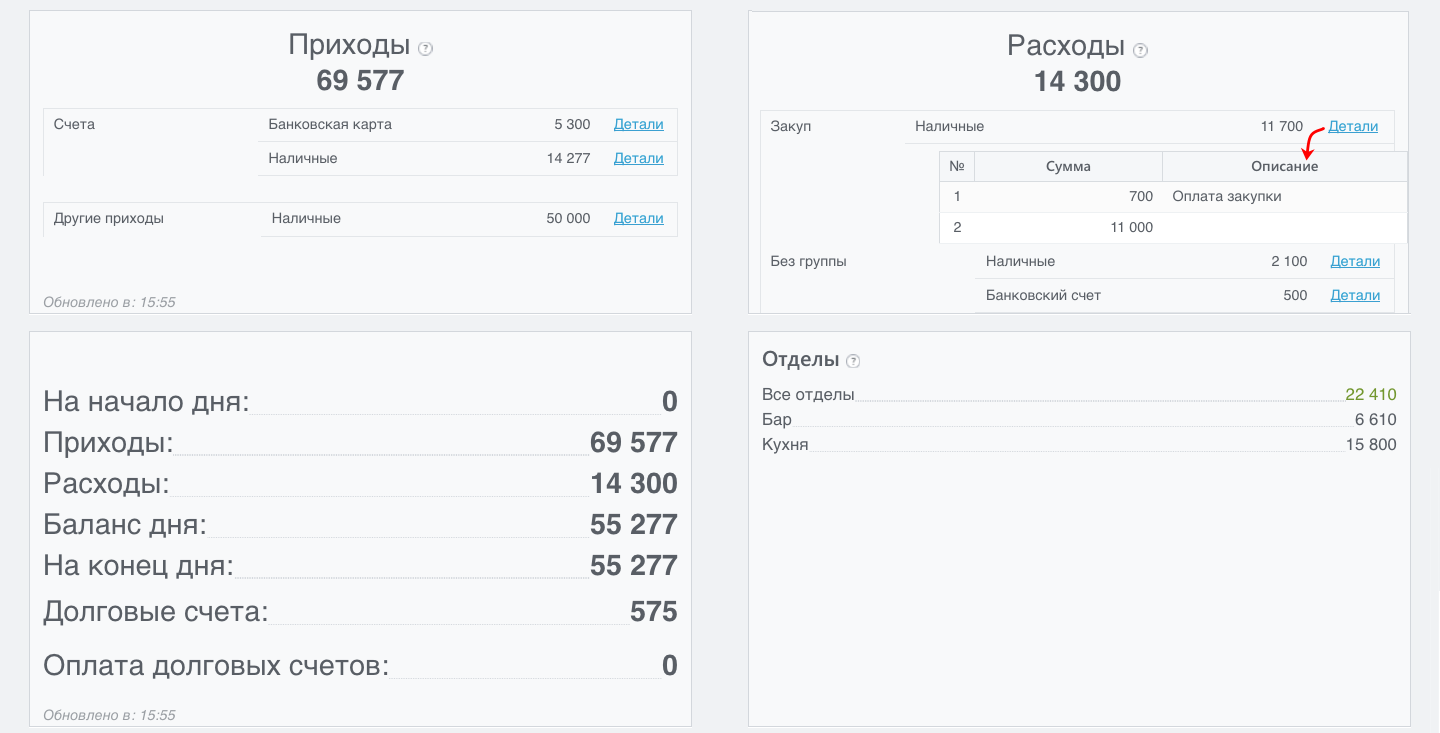1440x733 pixels.
Task: Click the Бар value 6 610
Action: 1376,419
